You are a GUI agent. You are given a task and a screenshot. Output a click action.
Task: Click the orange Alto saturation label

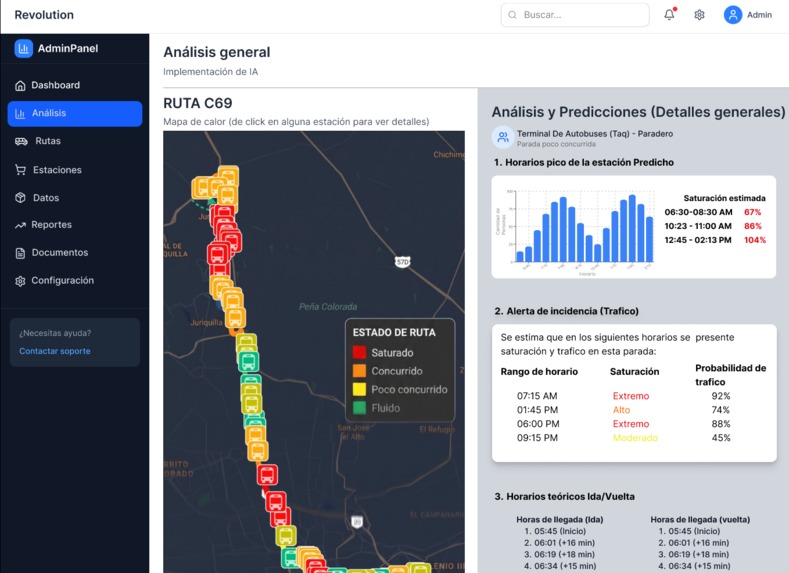point(621,410)
